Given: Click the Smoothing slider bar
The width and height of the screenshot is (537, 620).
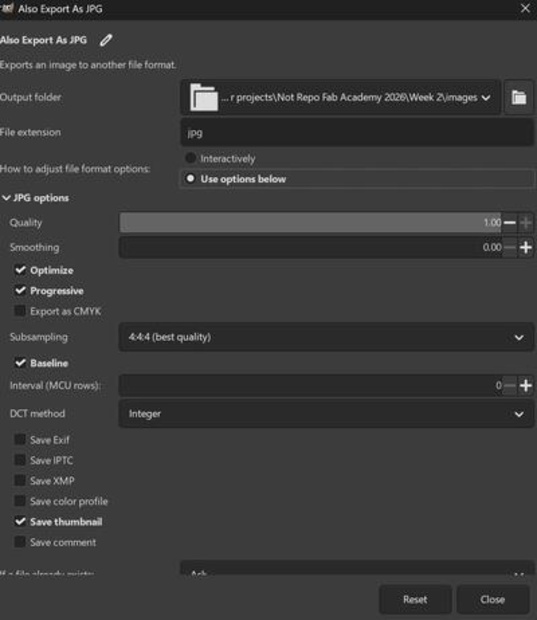Looking at the screenshot, I should click(x=310, y=248).
